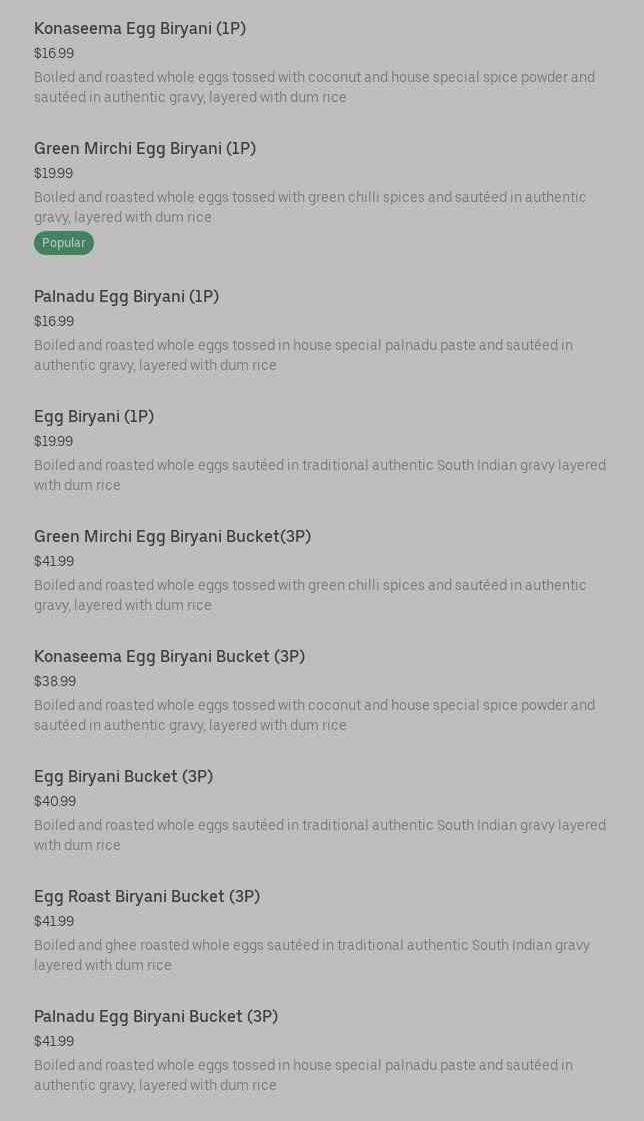Open Green Mirchi Egg Biryani Bucket(3P)
The image size is (644, 1121).
pyautogui.click(x=172, y=536)
